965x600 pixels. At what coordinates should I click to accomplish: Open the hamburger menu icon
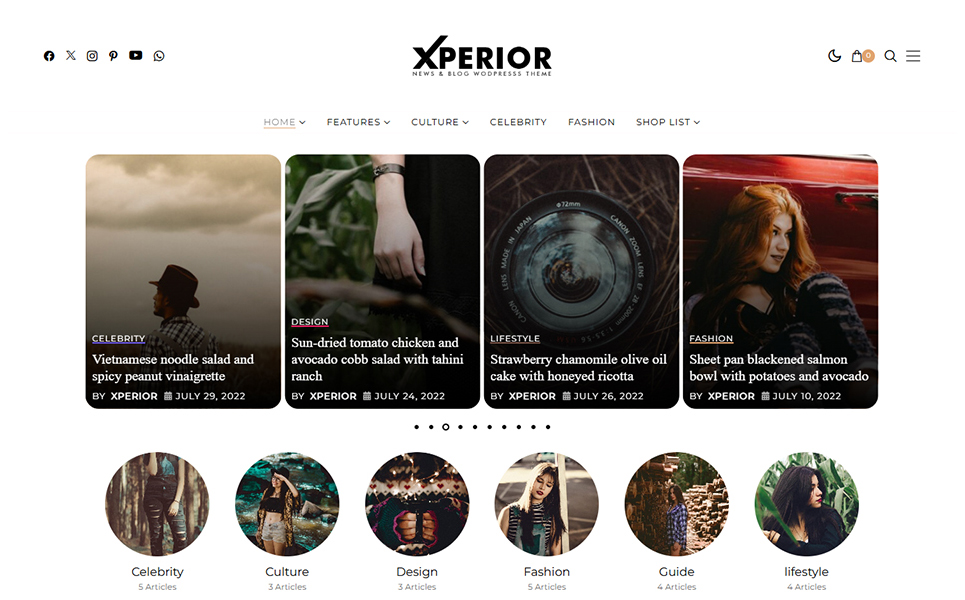[913, 56]
